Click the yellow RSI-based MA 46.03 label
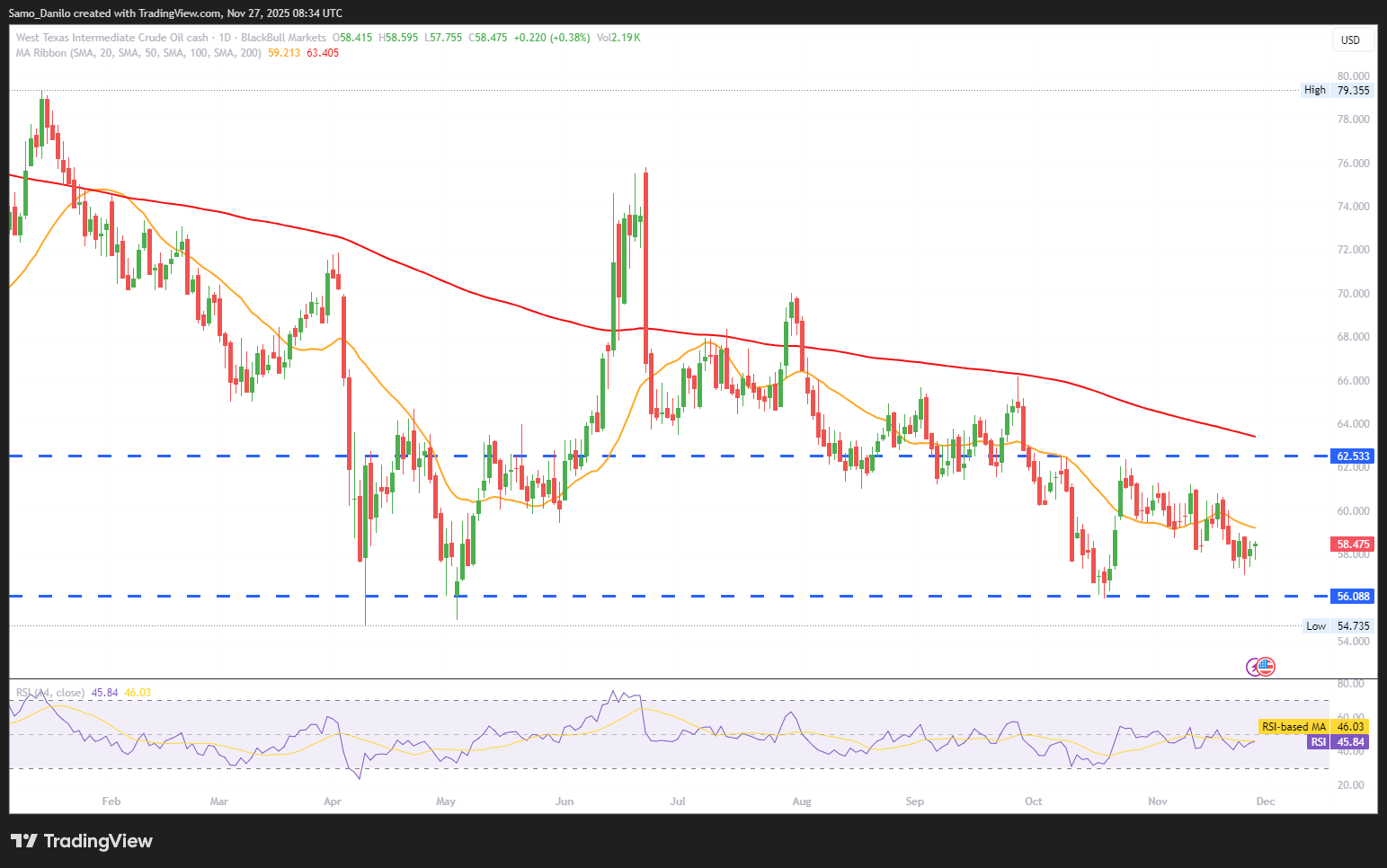This screenshot has height=868, width=1387. click(1312, 727)
